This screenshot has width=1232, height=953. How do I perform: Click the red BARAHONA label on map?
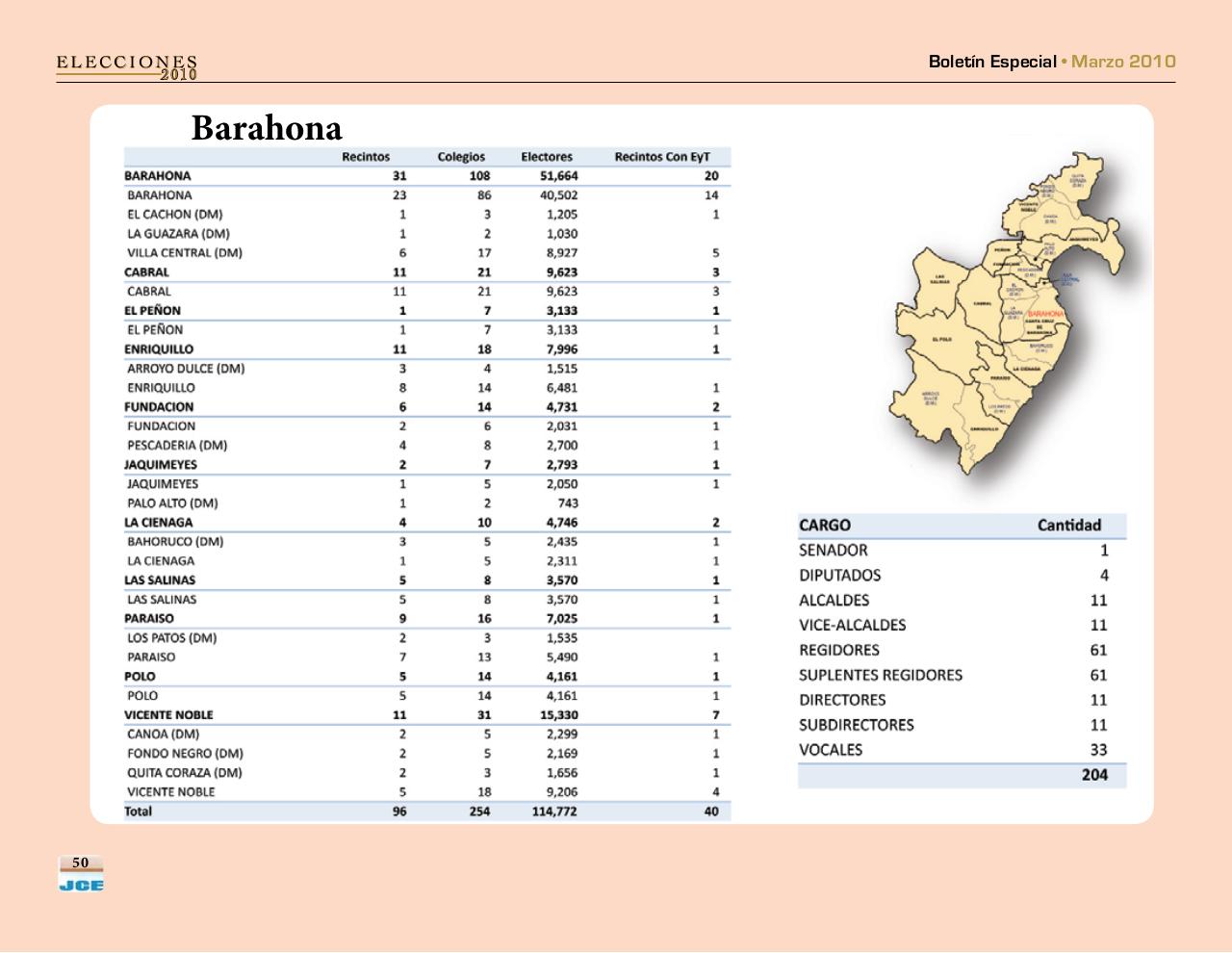1045,314
